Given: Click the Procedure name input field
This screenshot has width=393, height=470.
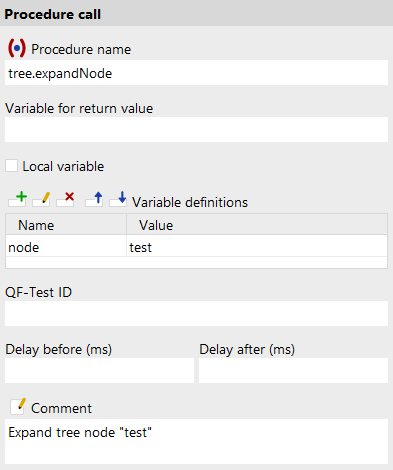Looking at the screenshot, I should [x=196, y=73].
